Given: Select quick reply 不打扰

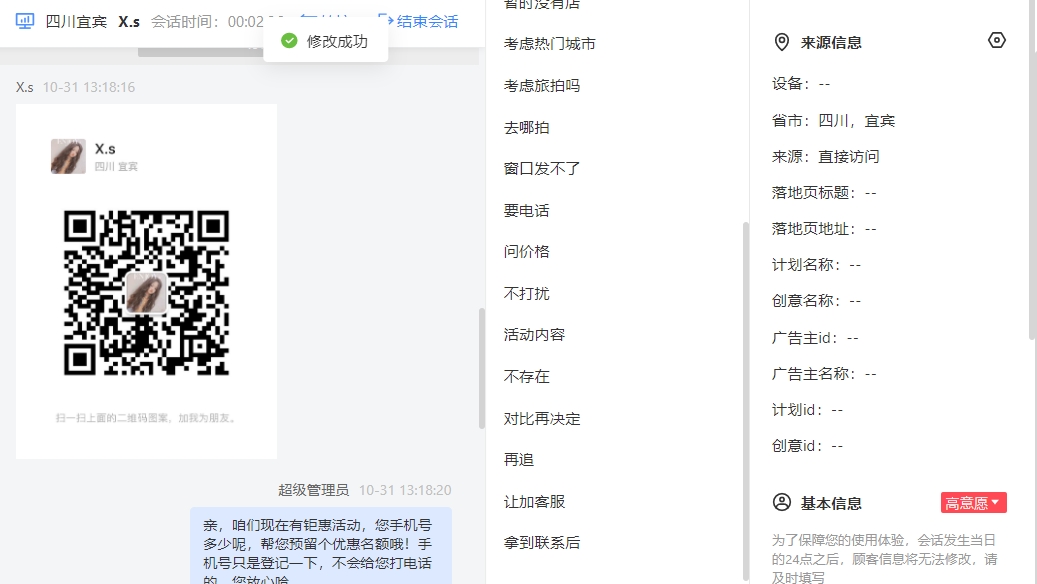Looking at the screenshot, I should tap(526, 293).
